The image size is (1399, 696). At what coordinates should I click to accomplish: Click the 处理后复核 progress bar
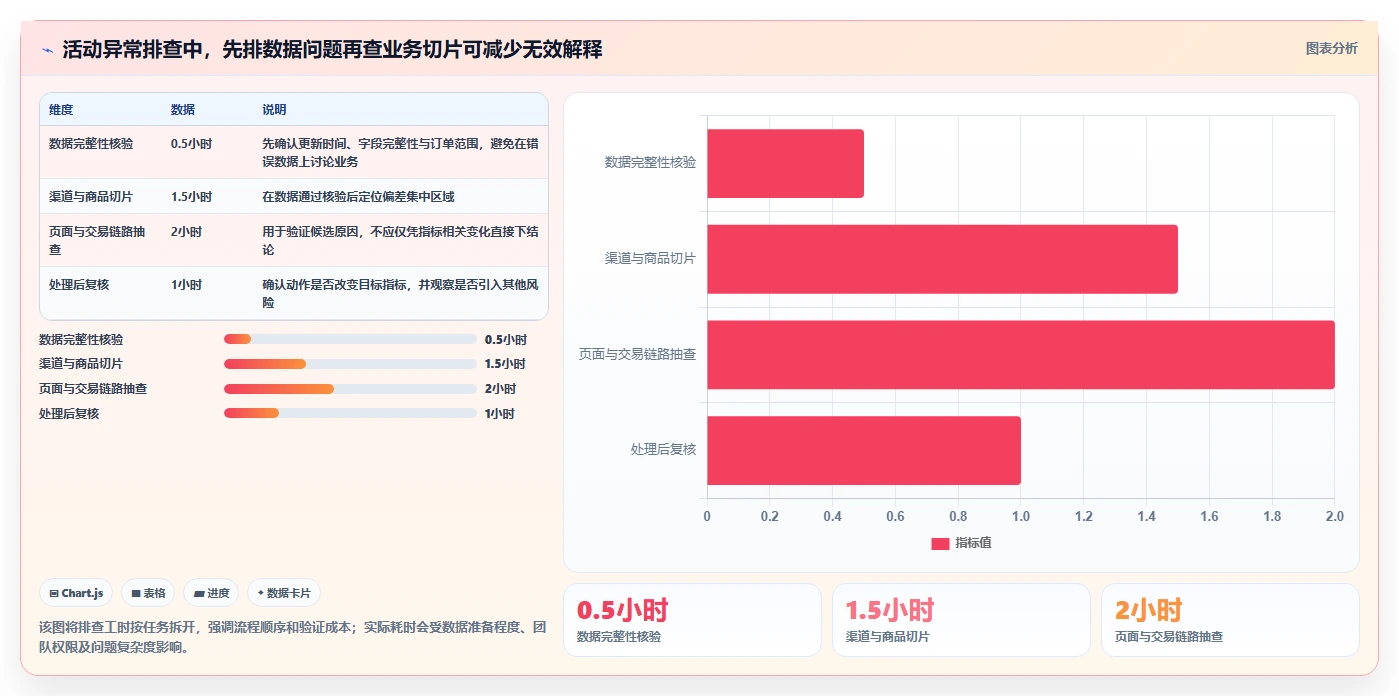tap(350, 414)
